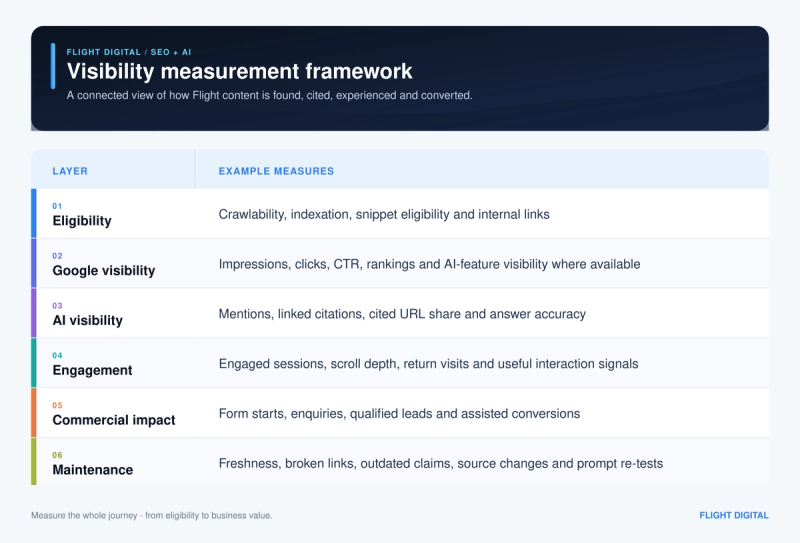The image size is (800, 543).
Task: Click the measures text starting 'Engaged sessions, scroll depth'
Action: pyautogui.click(x=428, y=364)
